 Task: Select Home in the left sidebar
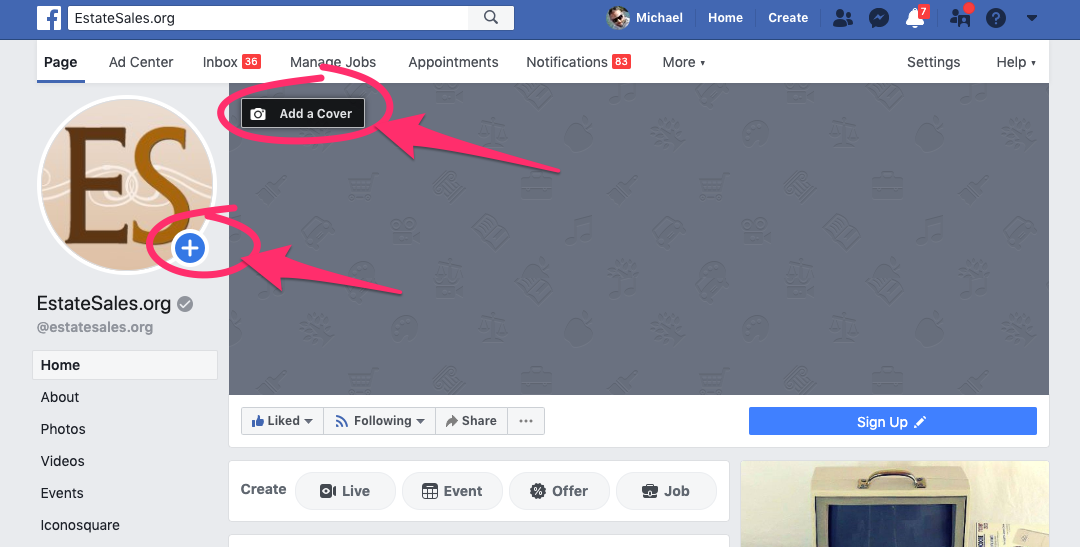(x=125, y=365)
